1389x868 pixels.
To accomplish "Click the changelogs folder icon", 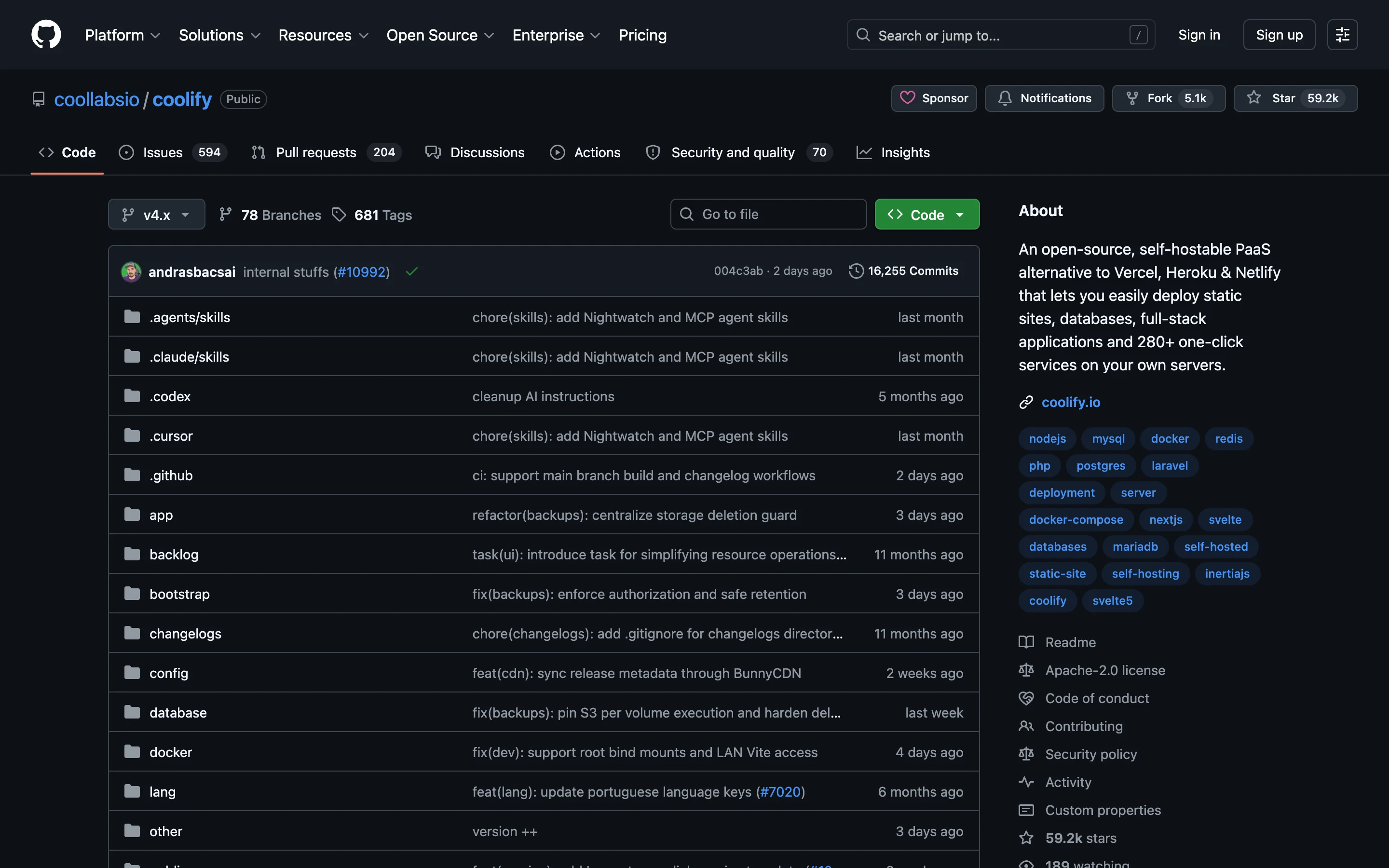I will coord(132,633).
